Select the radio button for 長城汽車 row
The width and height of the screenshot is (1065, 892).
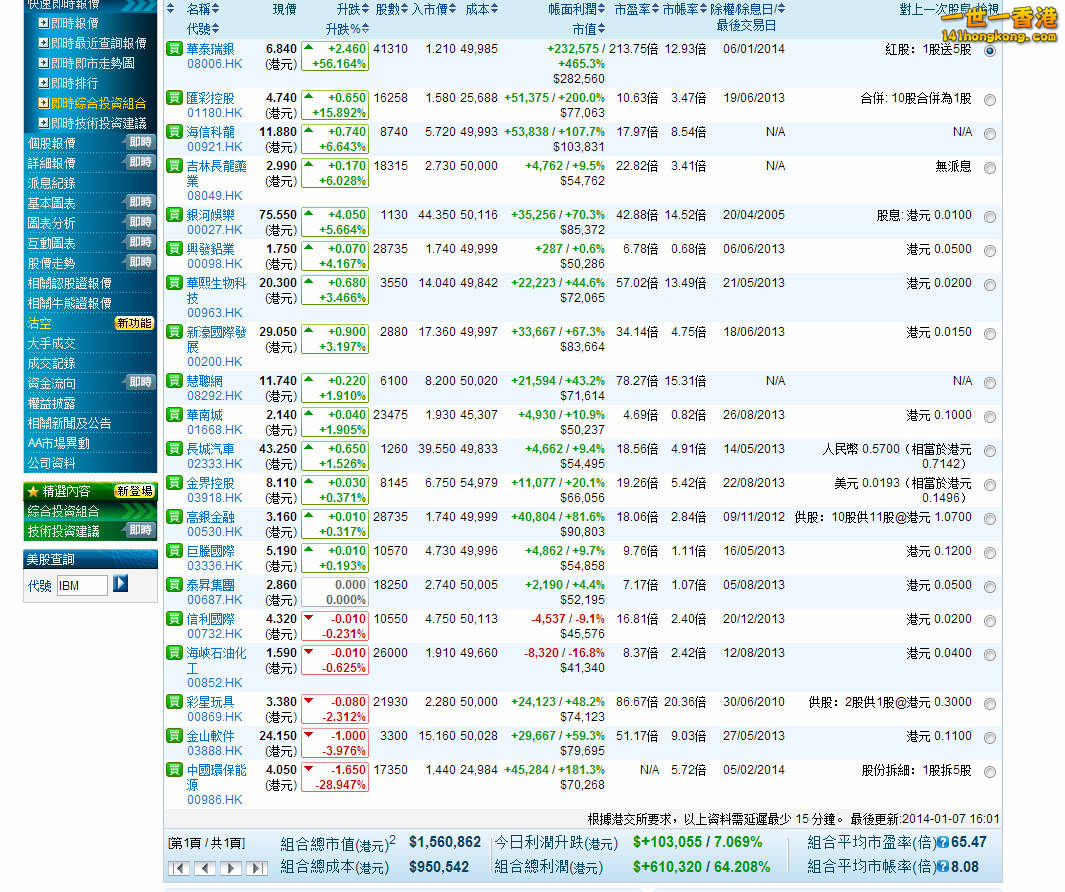coord(990,450)
